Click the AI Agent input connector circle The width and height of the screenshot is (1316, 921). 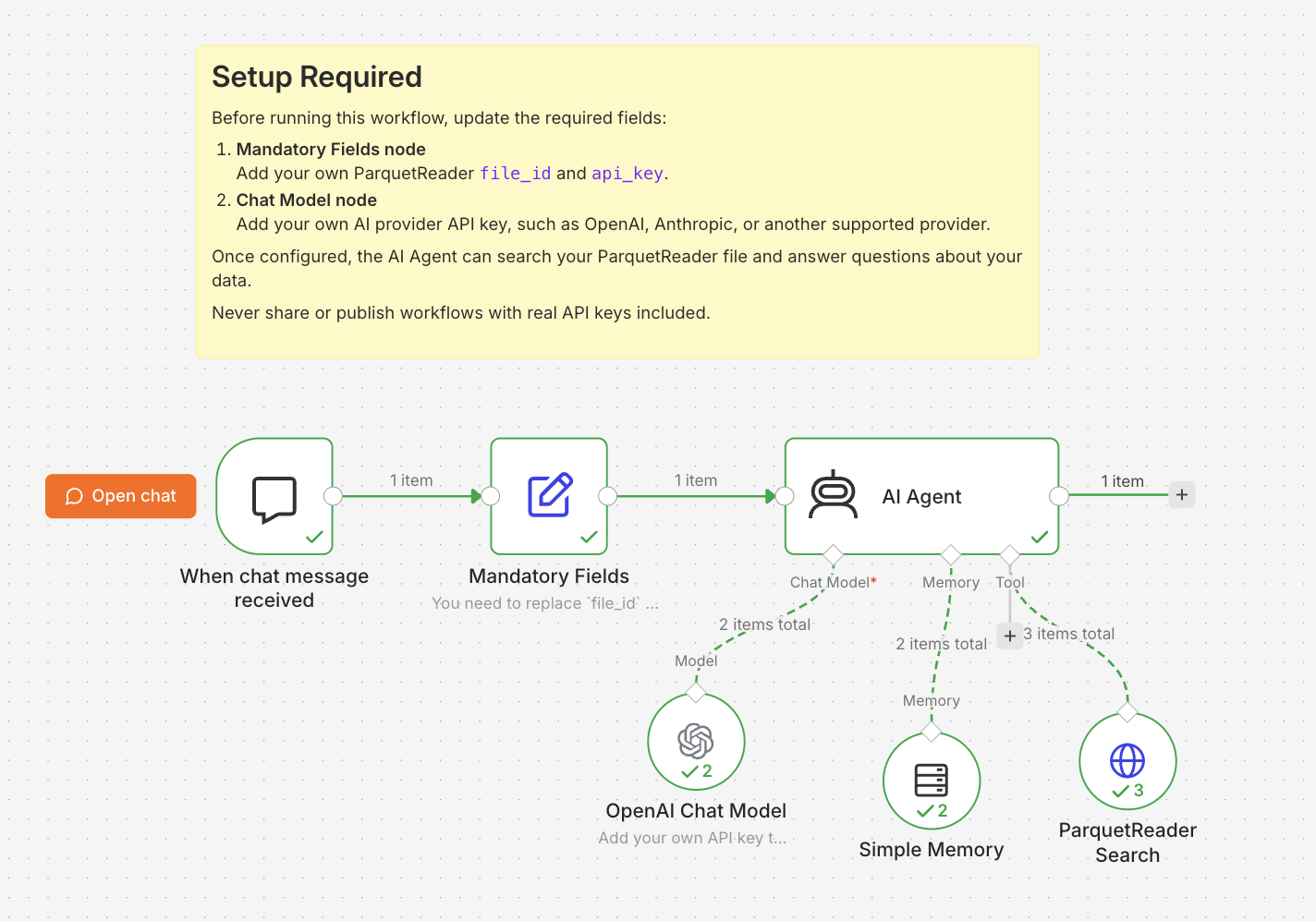point(785,496)
